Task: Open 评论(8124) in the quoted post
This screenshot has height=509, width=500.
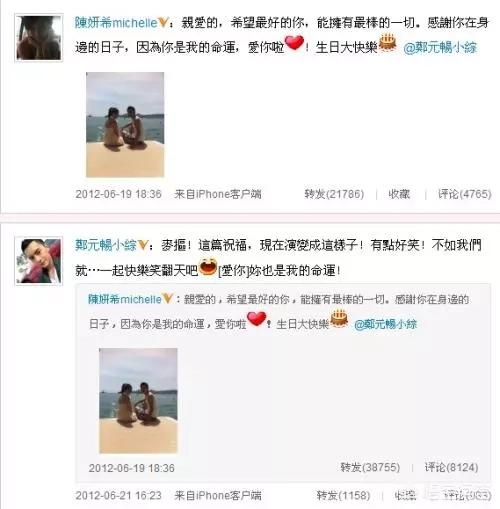Action: (x=452, y=467)
